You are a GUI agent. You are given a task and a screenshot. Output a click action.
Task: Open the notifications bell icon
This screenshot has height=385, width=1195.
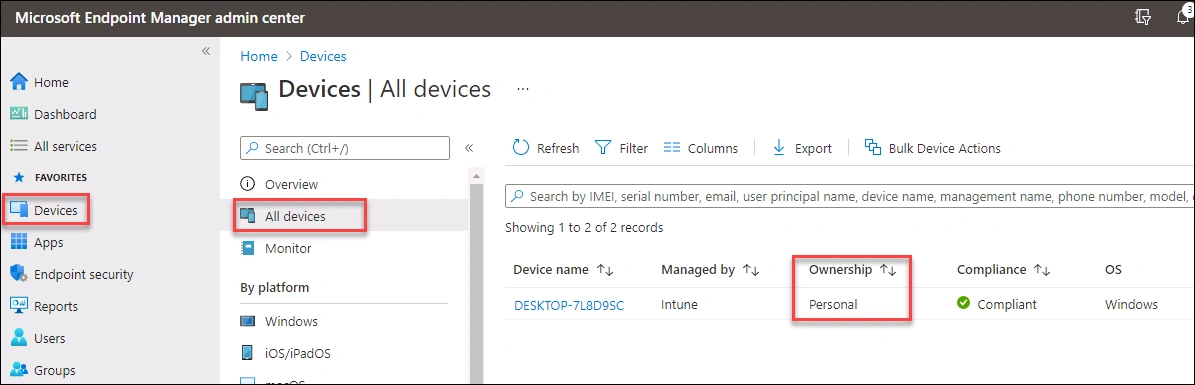pyautogui.click(x=1184, y=17)
